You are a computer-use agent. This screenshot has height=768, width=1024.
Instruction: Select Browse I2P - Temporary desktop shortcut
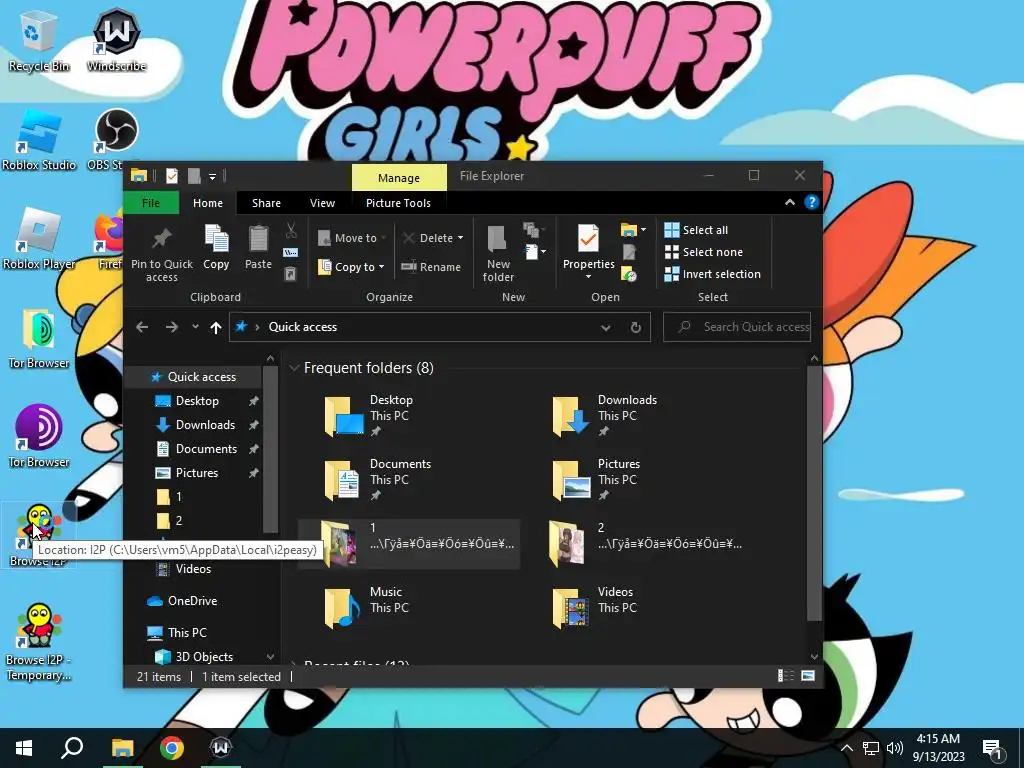point(39,643)
